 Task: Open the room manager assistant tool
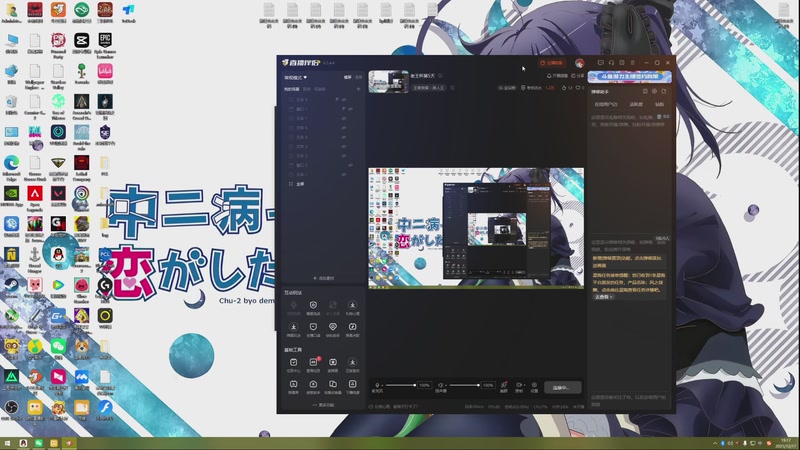(313, 386)
